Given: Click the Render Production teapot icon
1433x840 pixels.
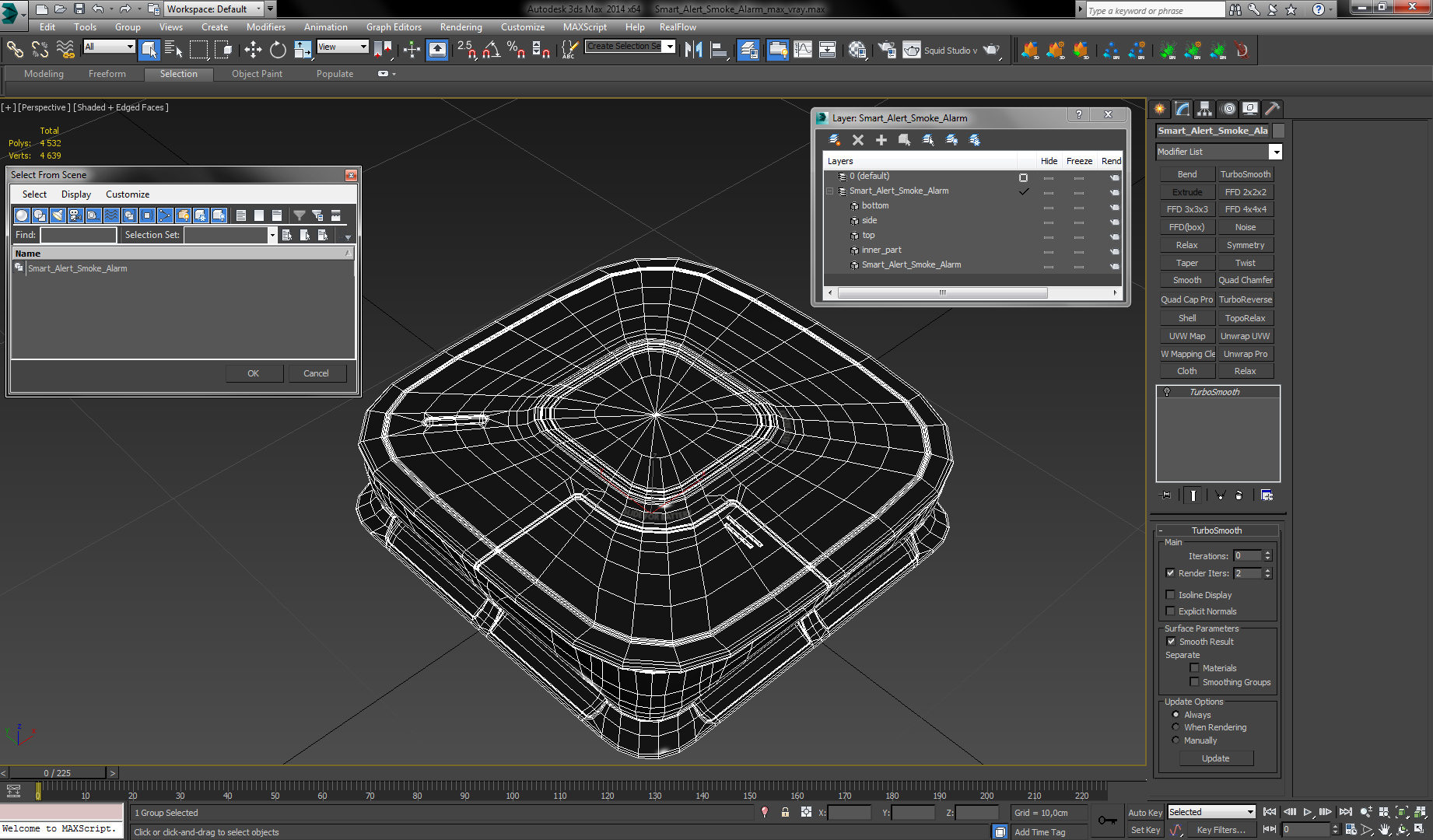Looking at the screenshot, I should (x=991, y=50).
